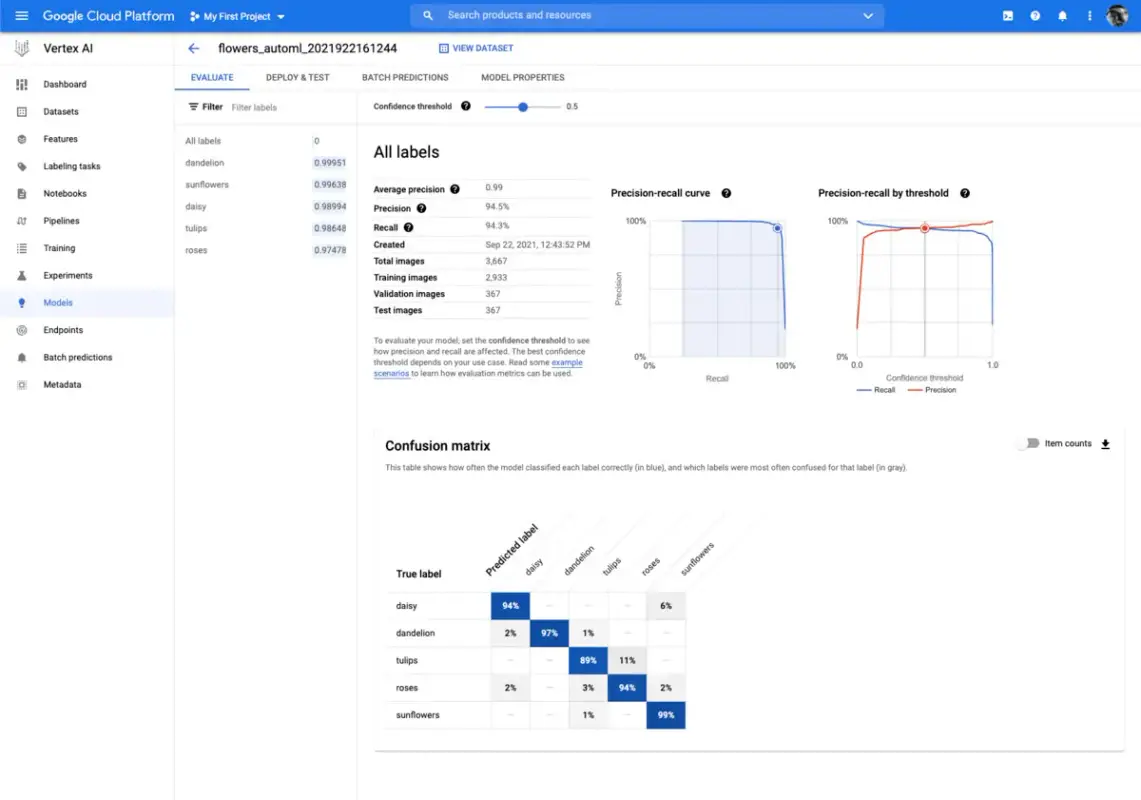Open the My First Project selector
The image size is (1141, 800).
tap(236, 16)
